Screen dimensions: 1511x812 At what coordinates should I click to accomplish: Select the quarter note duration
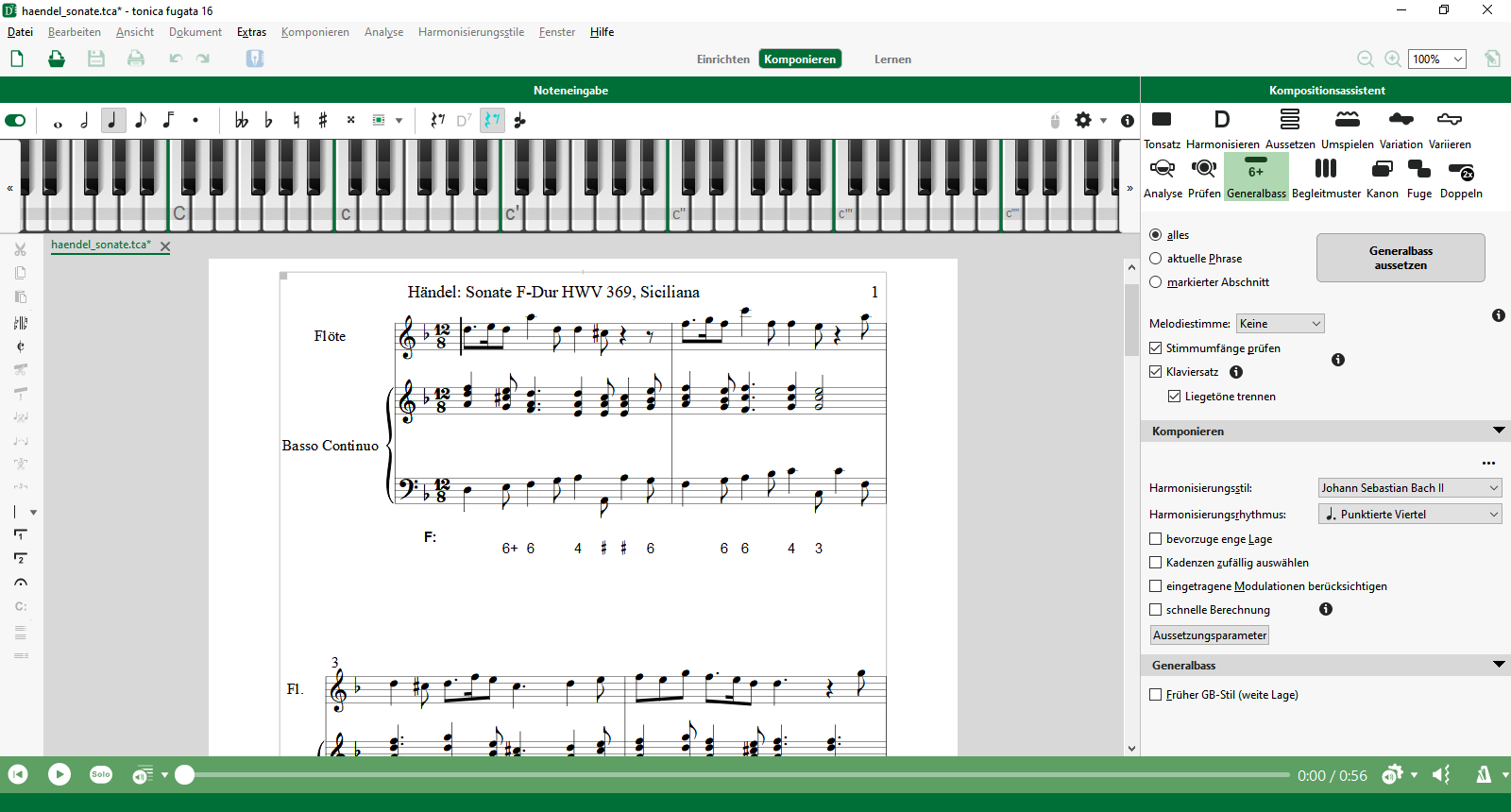pos(113,121)
